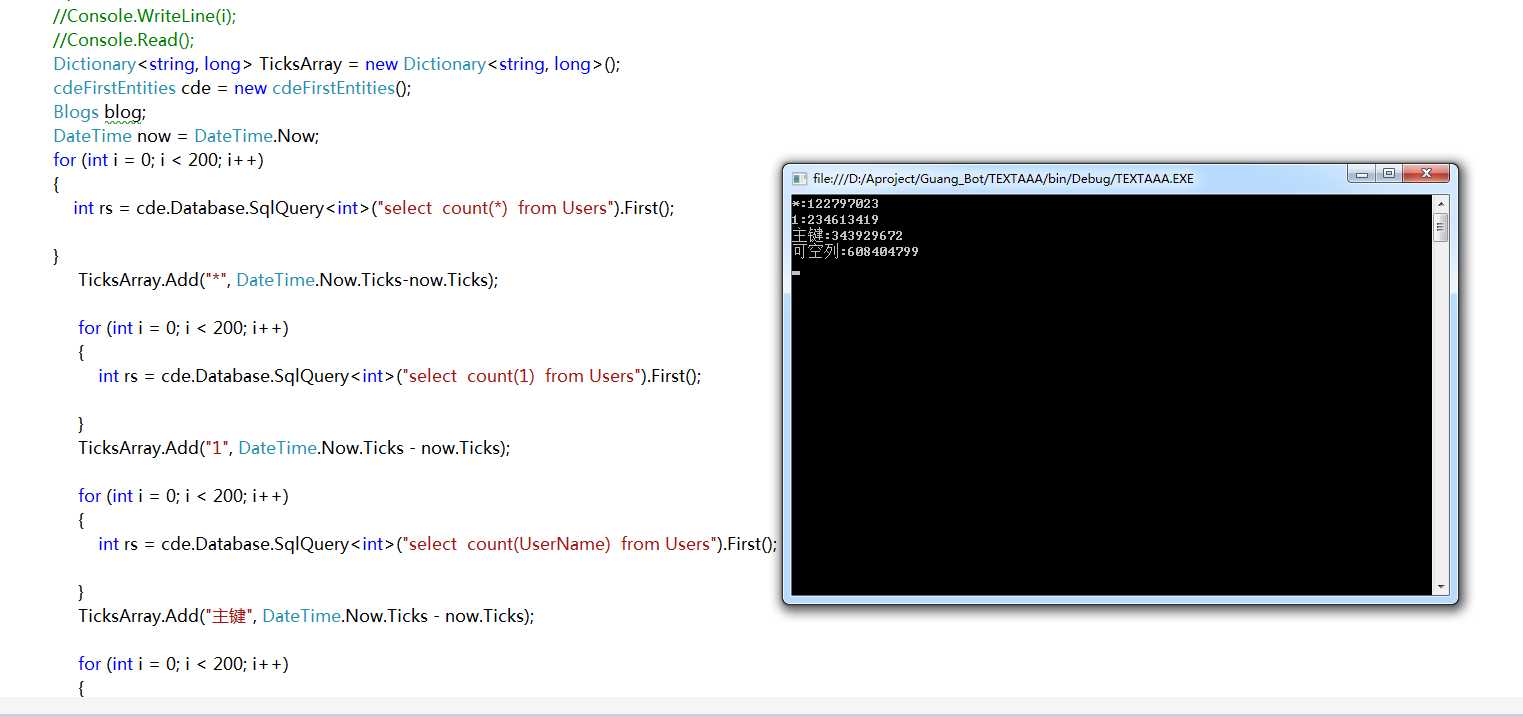
Task: Click the "DateTime now = DateTime.Now;" line
Action: tap(186, 136)
